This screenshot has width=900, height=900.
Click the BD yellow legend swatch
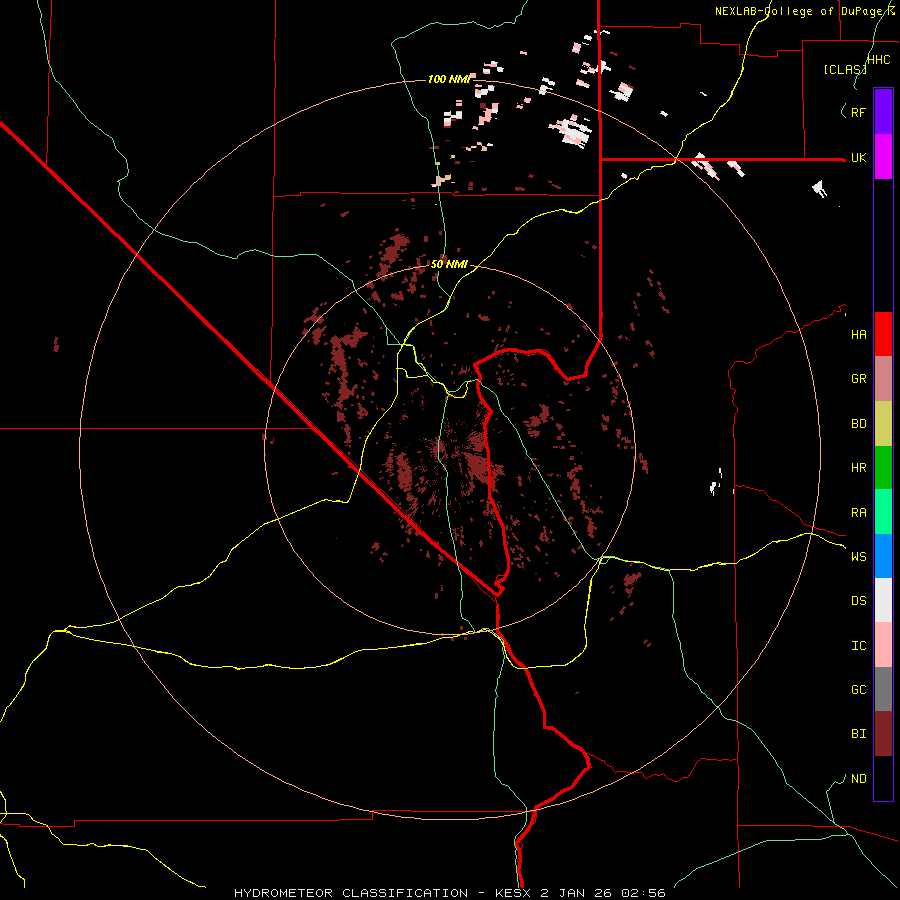[883, 424]
